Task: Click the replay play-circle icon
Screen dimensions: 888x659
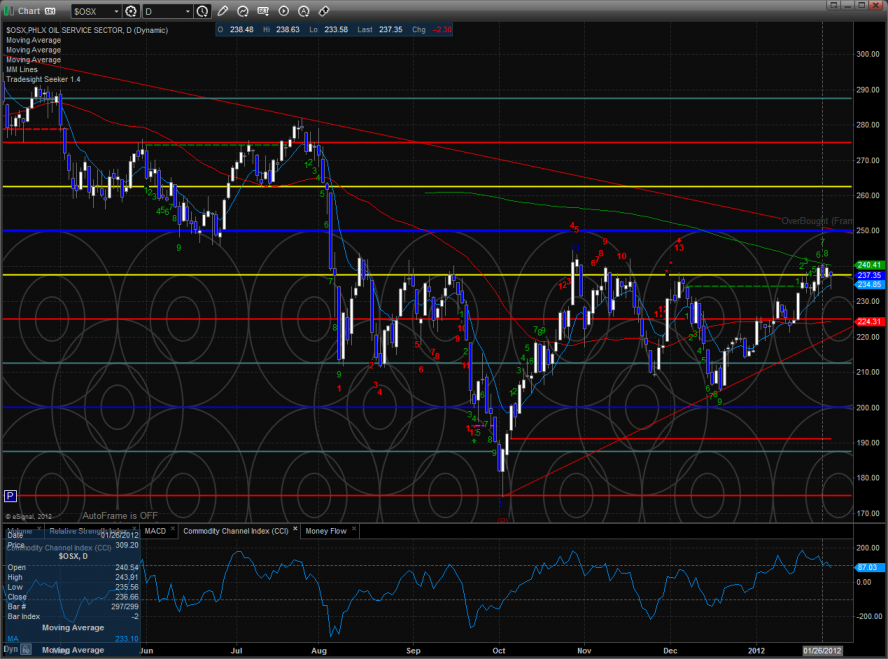Action: point(284,11)
